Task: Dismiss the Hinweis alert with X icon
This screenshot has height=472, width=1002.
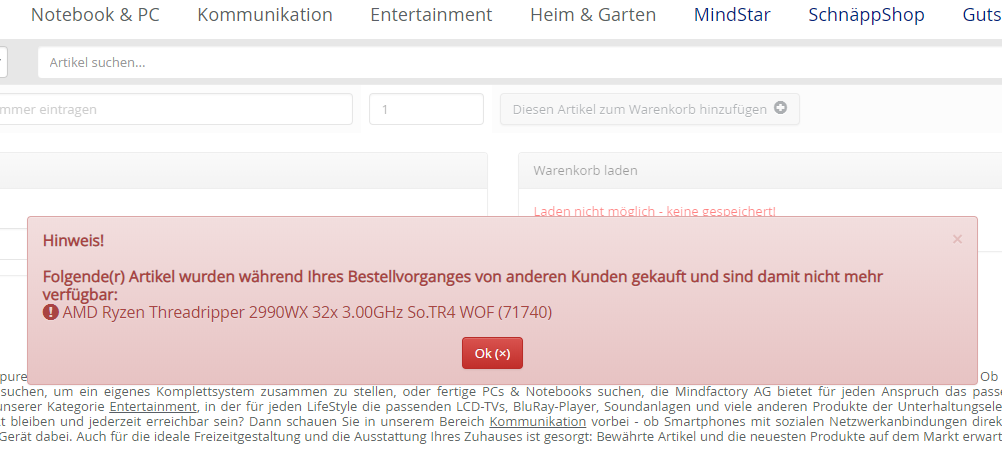Action: [957, 240]
